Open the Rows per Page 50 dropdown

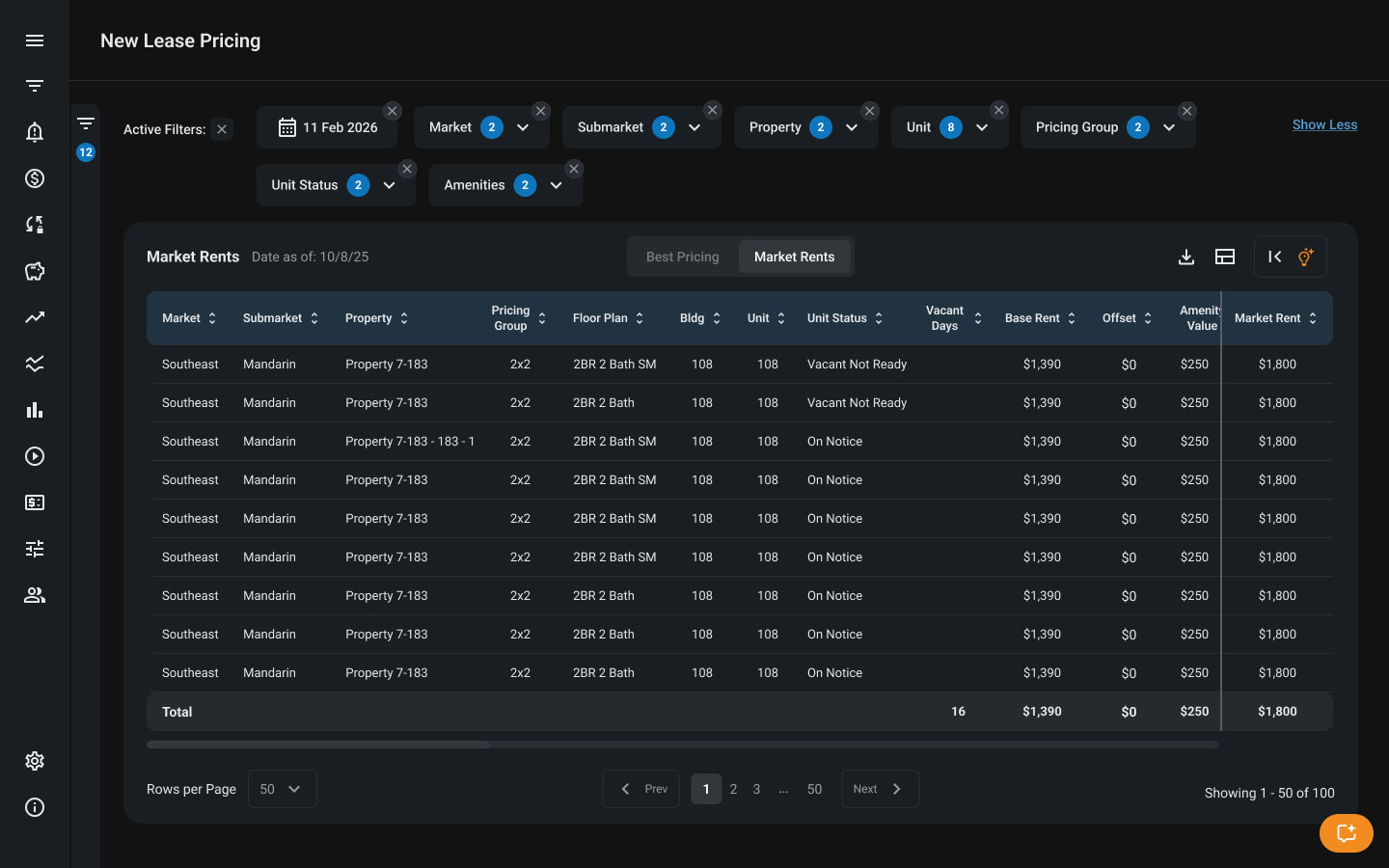click(282, 789)
